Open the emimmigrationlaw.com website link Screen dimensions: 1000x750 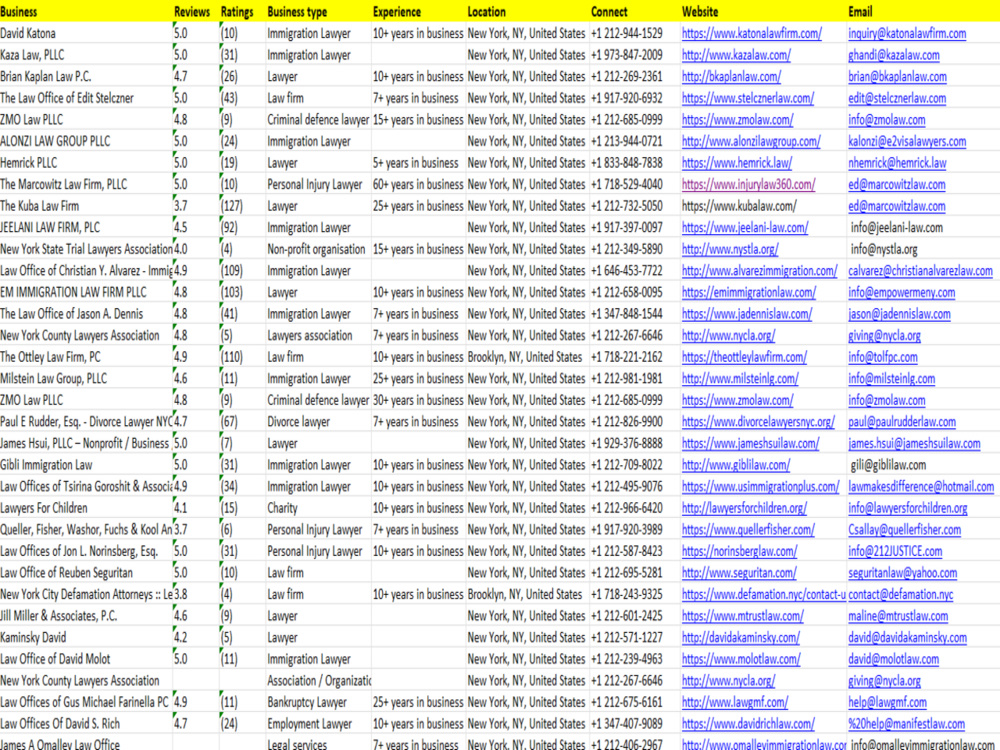pos(749,292)
